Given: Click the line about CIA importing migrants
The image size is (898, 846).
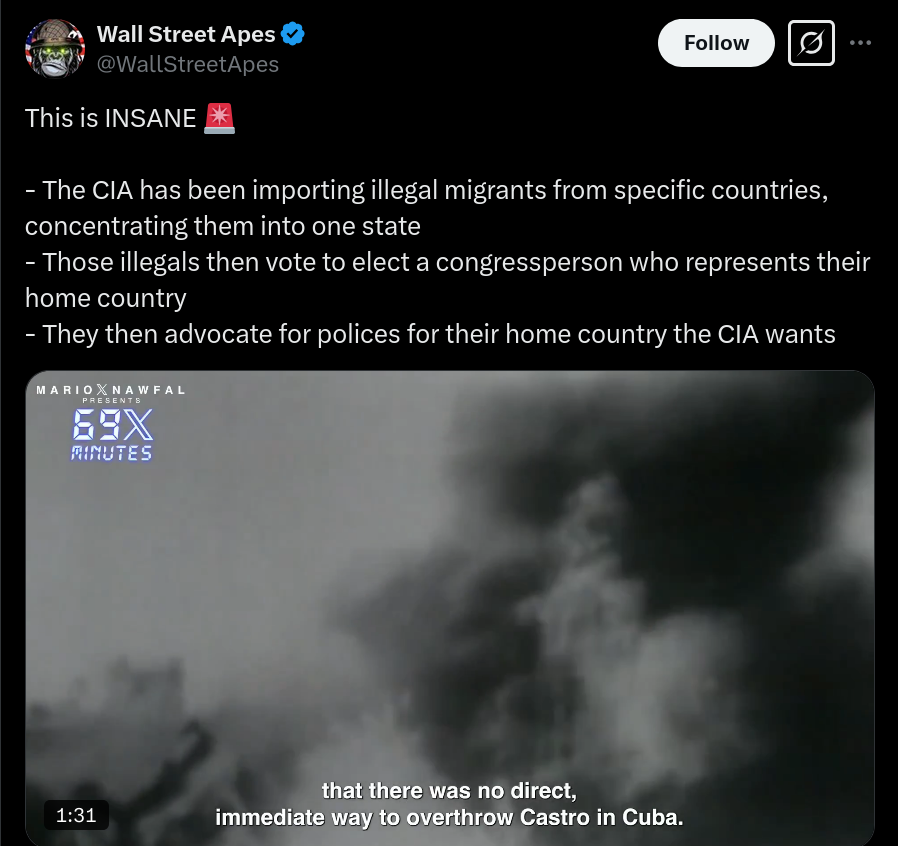Looking at the screenshot, I should (x=427, y=190).
